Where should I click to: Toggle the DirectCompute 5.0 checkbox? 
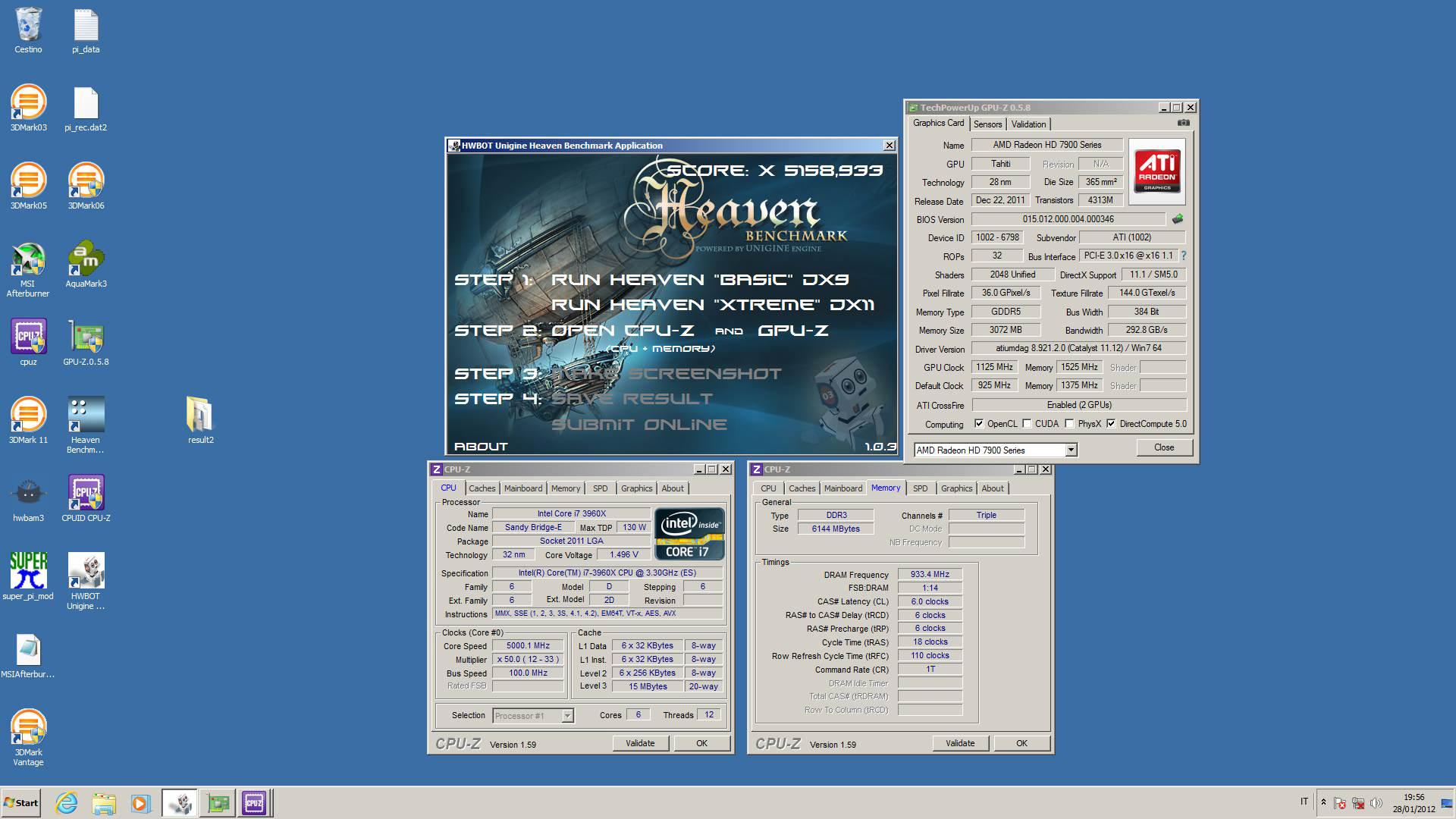[1111, 424]
